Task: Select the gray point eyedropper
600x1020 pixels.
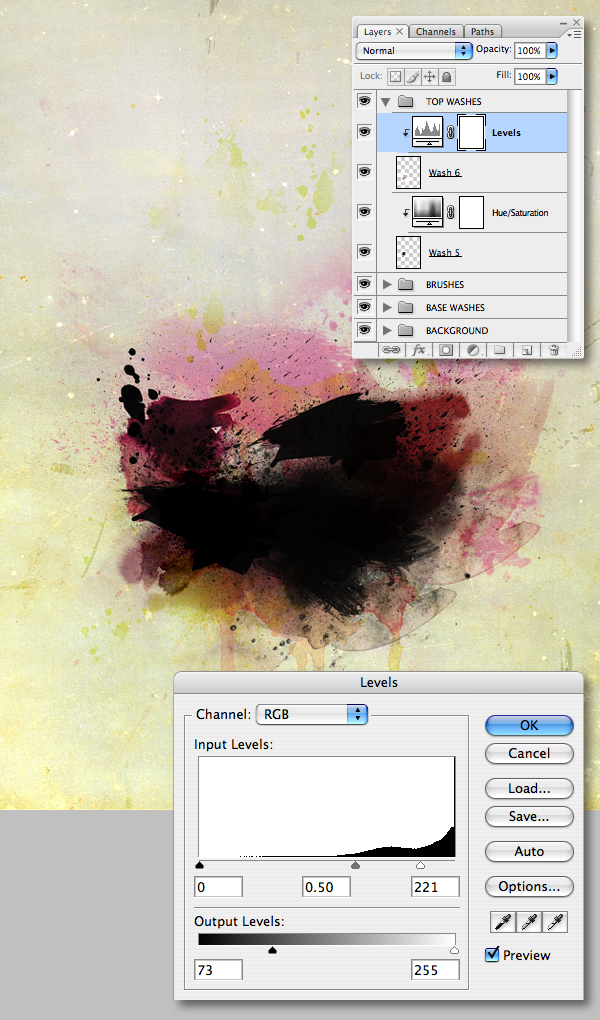Action: (x=529, y=921)
